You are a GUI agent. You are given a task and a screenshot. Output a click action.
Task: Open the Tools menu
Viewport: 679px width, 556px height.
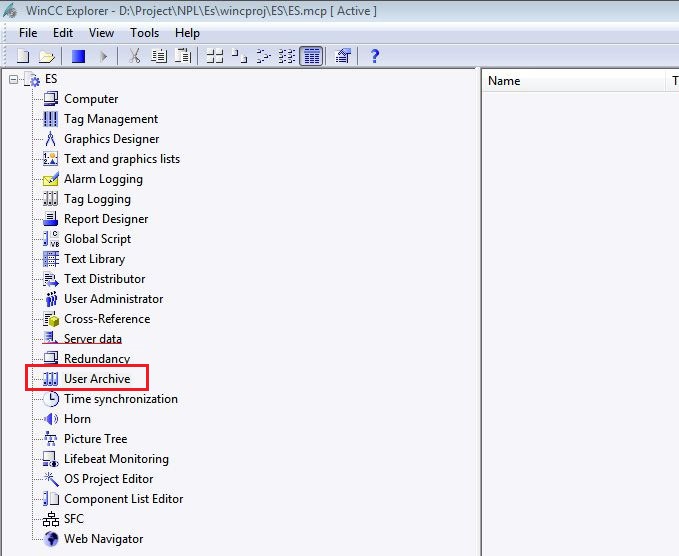tap(145, 33)
